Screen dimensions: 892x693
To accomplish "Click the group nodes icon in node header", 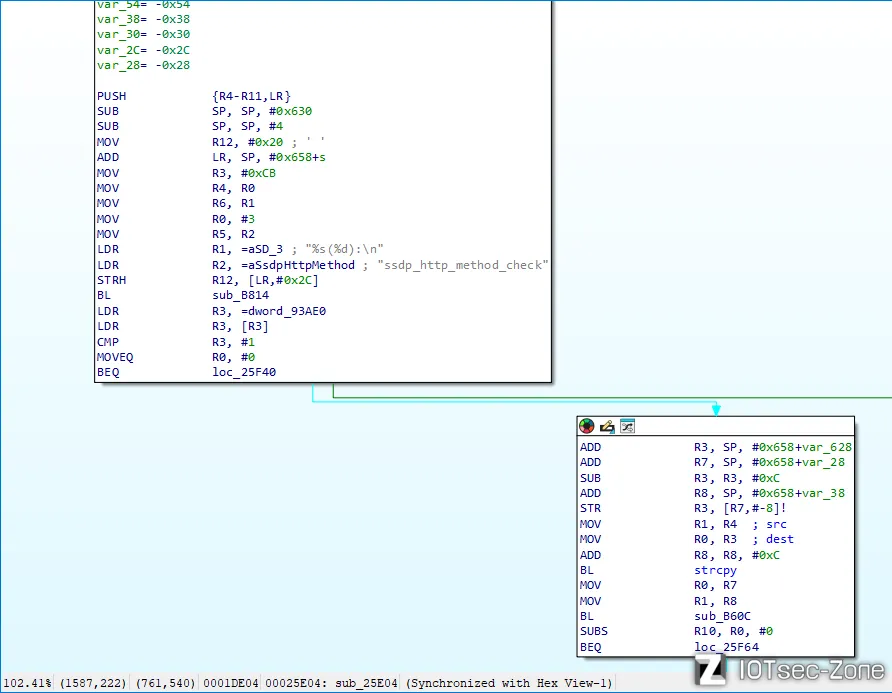I will [627, 426].
